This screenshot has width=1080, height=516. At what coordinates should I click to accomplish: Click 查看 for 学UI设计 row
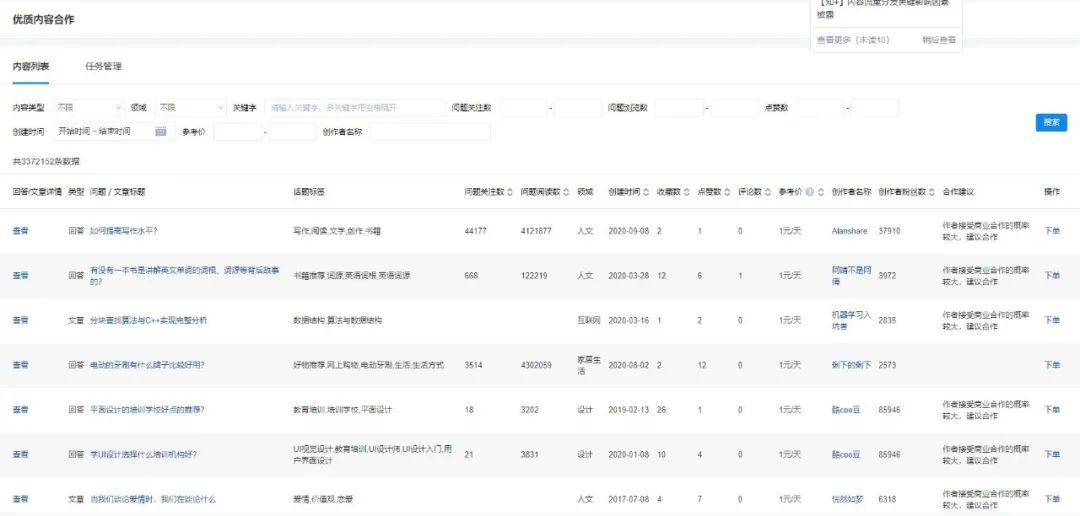point(21,455)
